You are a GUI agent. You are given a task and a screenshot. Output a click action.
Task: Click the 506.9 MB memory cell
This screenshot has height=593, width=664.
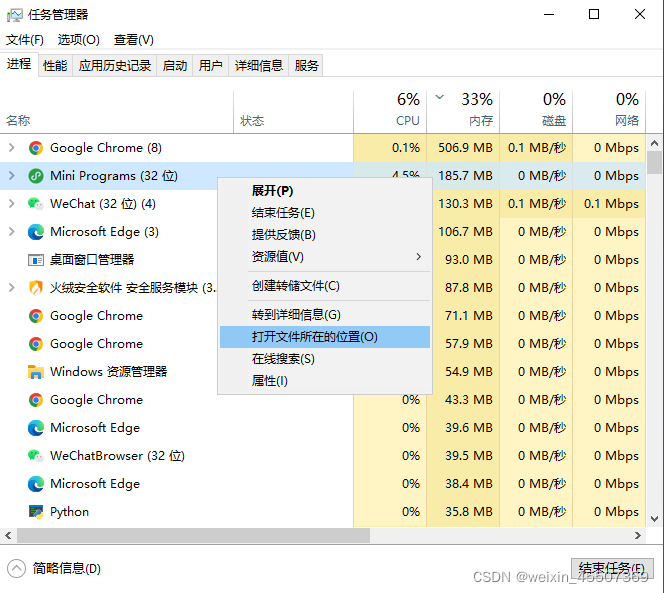(x=463, y=148)
